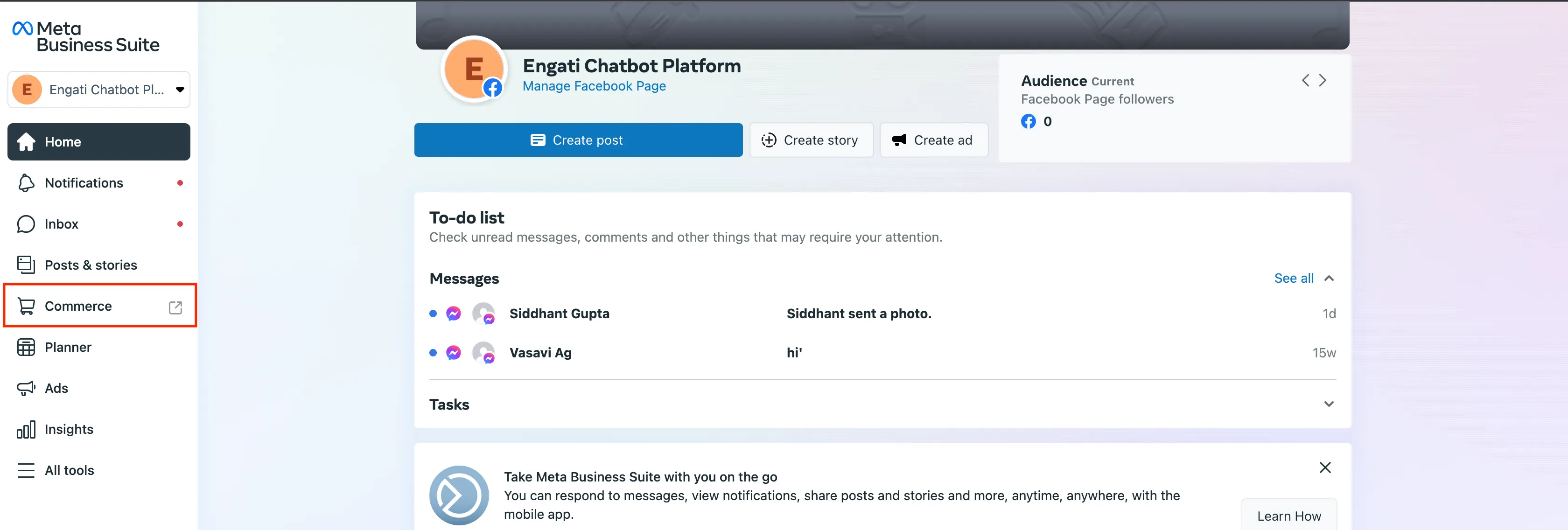Click the Create post button
Image resolution: width=1568 pixels, height=530 pixels.
(x=578, y=140)
